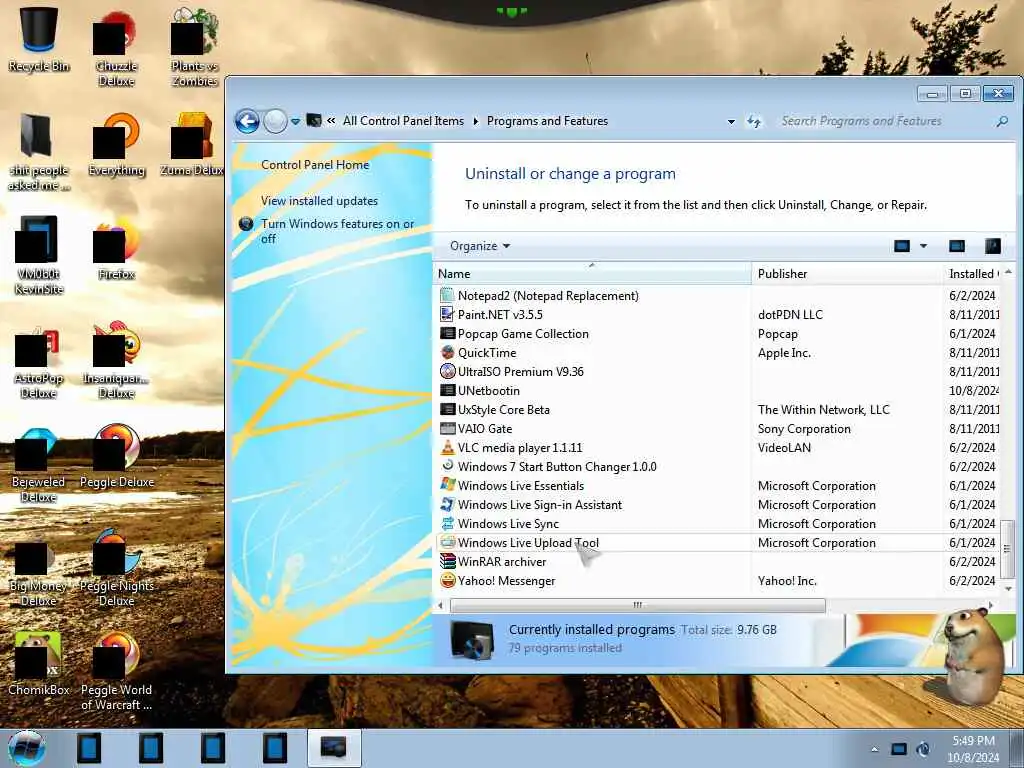
Task: Open Peggle Nights Deluxe desktop shortcut
Action: [117, 568]
